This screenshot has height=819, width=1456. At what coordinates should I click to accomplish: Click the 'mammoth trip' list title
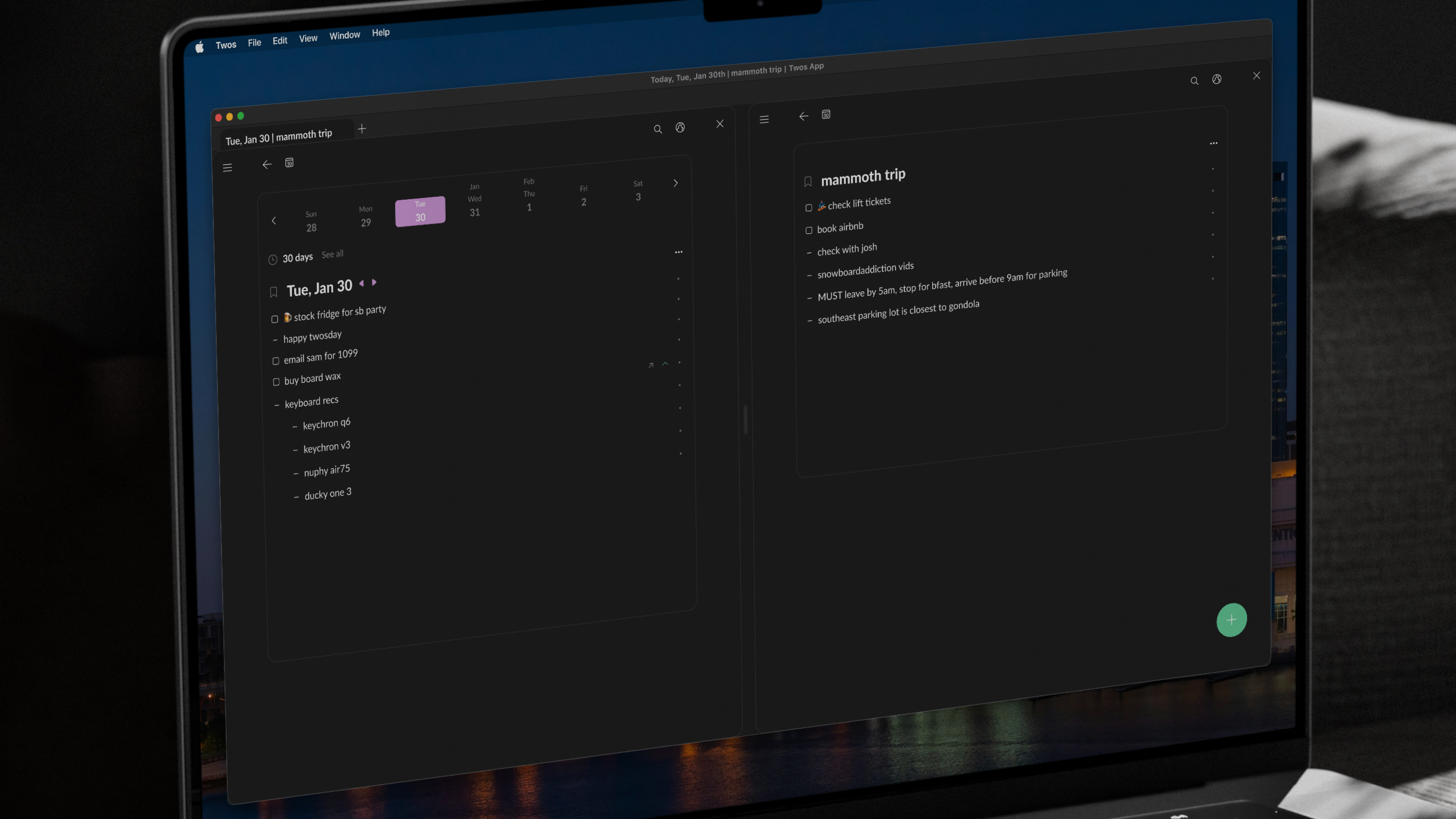pyautogui.click(x=863, y=177)
